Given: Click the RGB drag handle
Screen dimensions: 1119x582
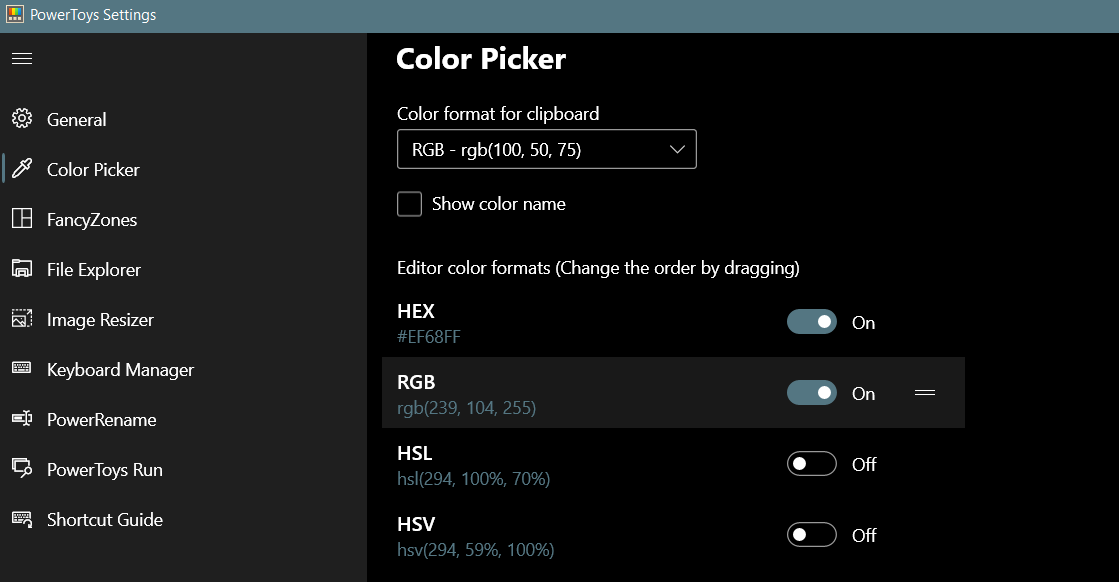Looking at the screenshot, I should [925, 392].
